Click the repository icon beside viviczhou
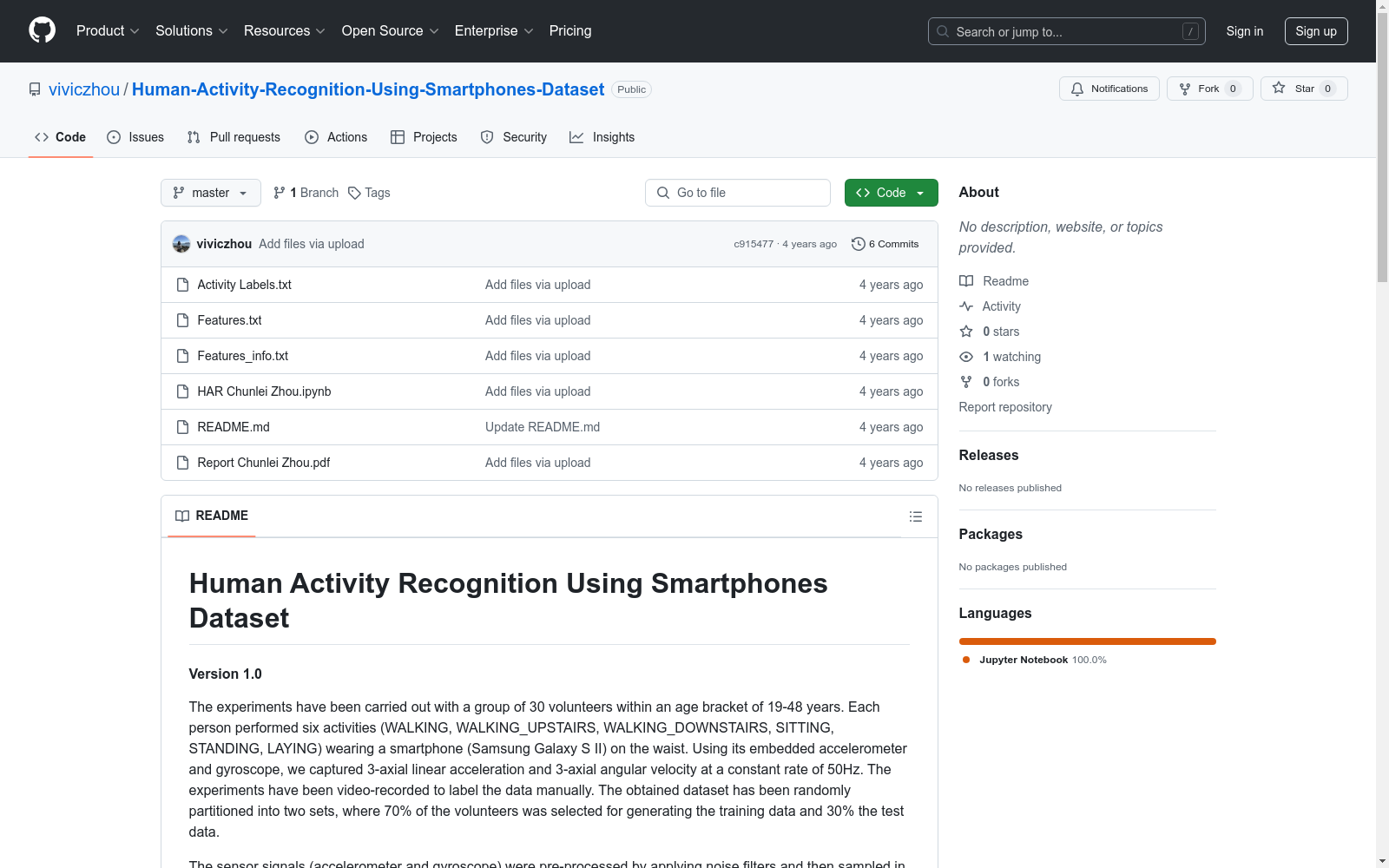Viewport: 1389px width, 868px height. point(35,89)
